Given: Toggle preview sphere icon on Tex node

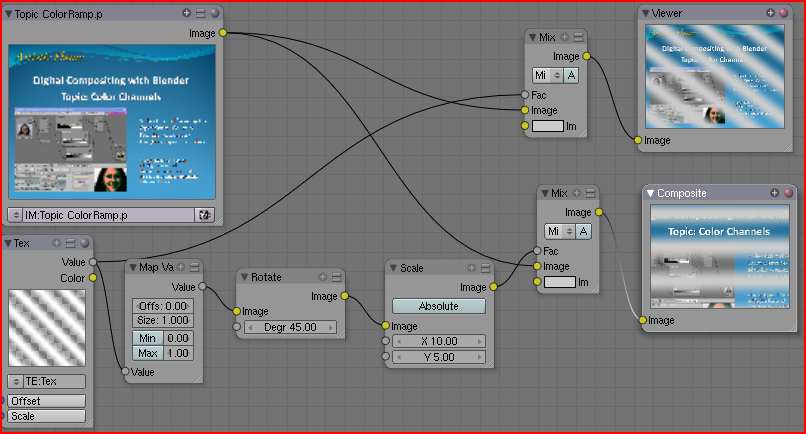Looking at the screenshot, I should click(84, 243).
